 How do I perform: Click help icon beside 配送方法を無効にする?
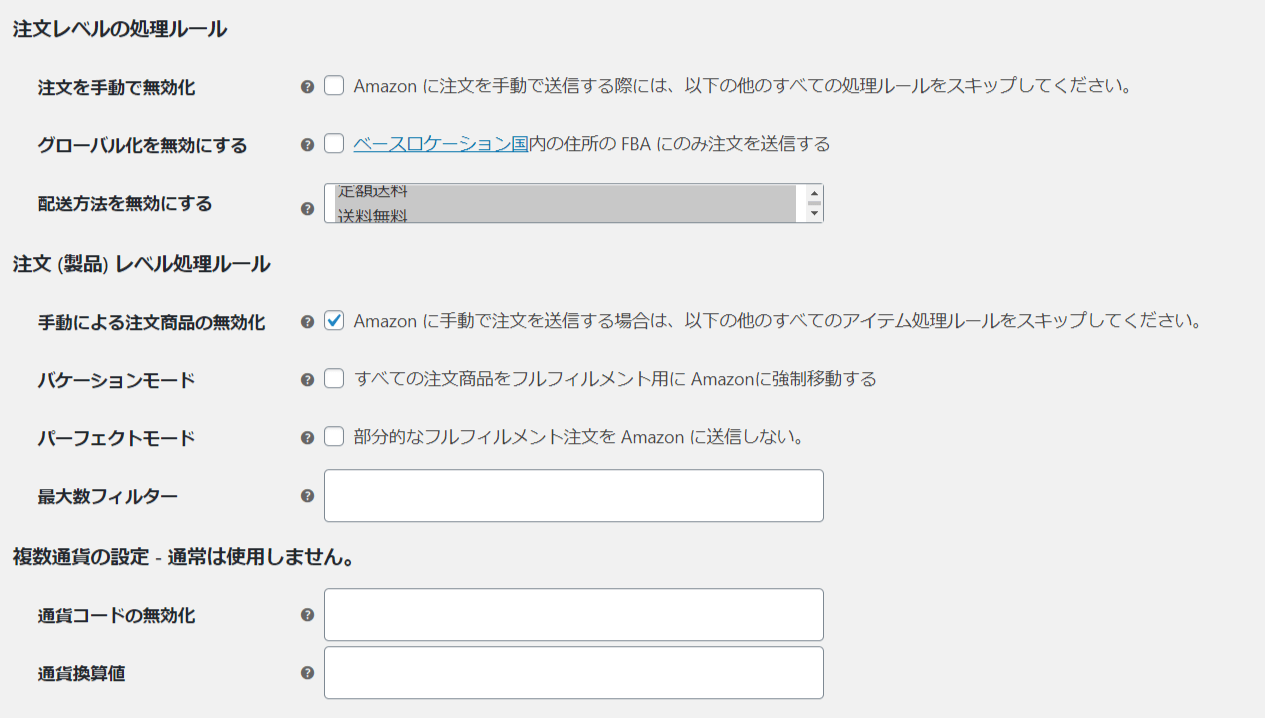pyautogui.click(x=307, y=208)
